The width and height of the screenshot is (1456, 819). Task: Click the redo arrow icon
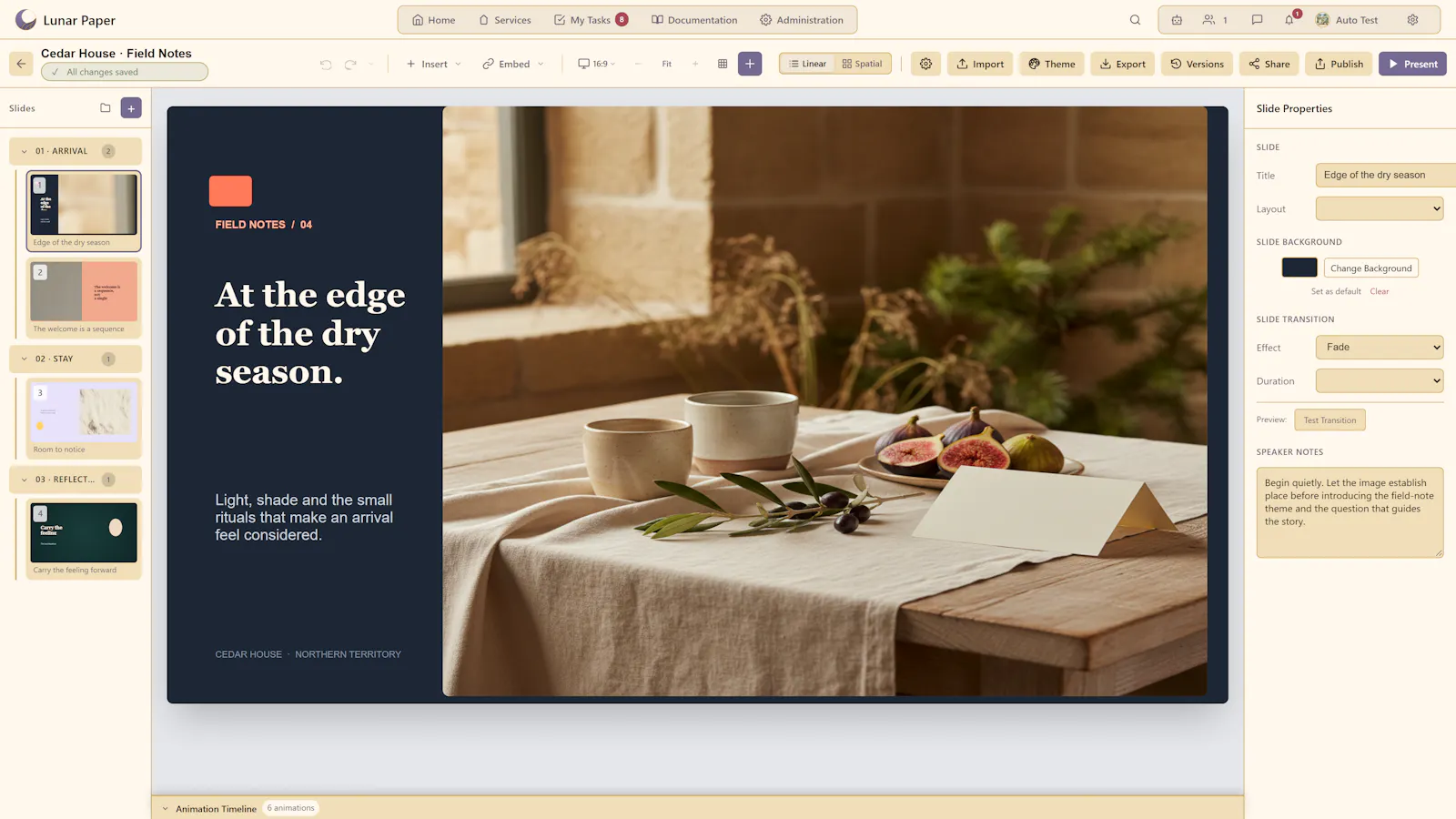(x=350, y=65)
